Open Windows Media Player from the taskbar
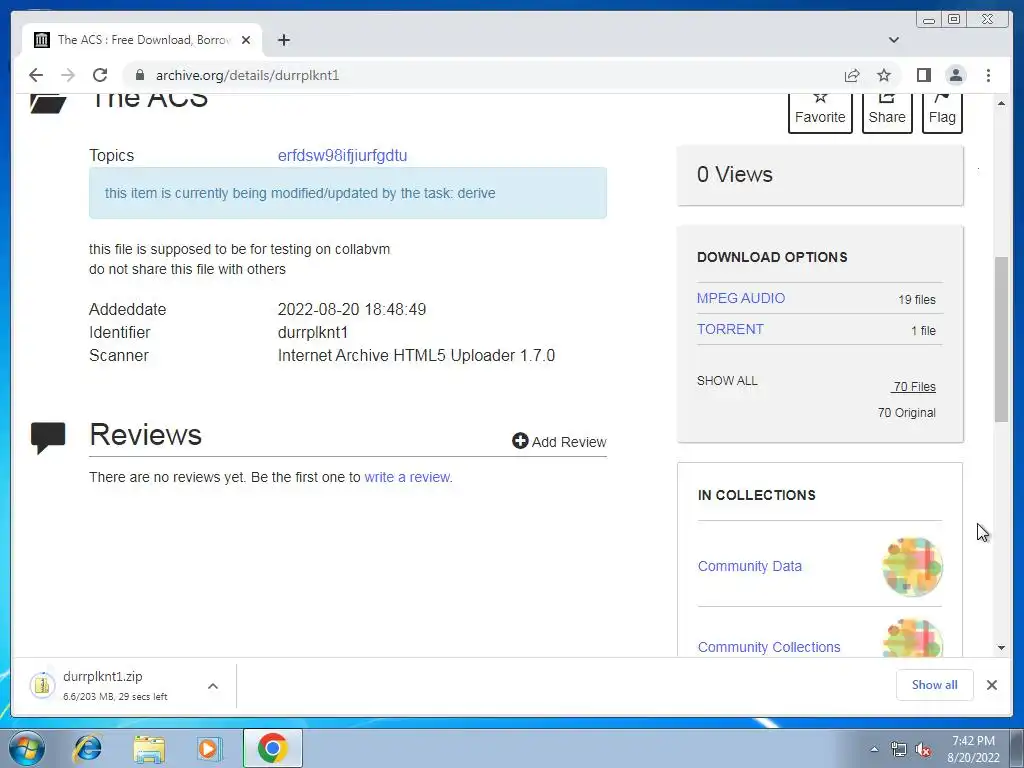This screenshot has height=768, width=1024. (210, 748)
